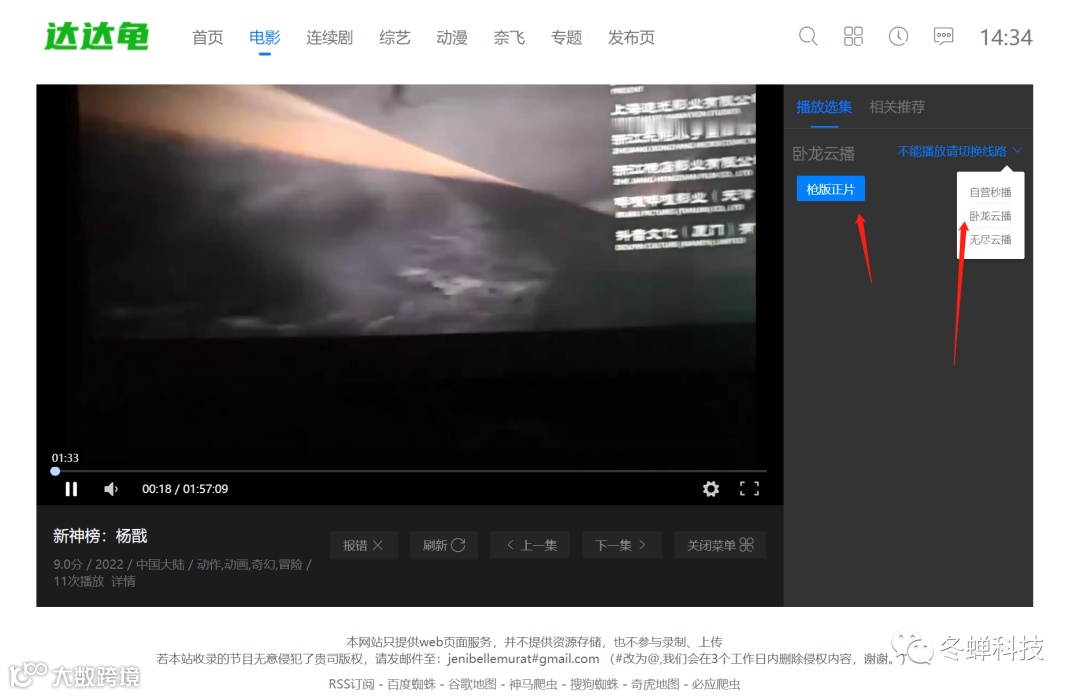
Task: Open player settings gear
Action: (711, 489)
